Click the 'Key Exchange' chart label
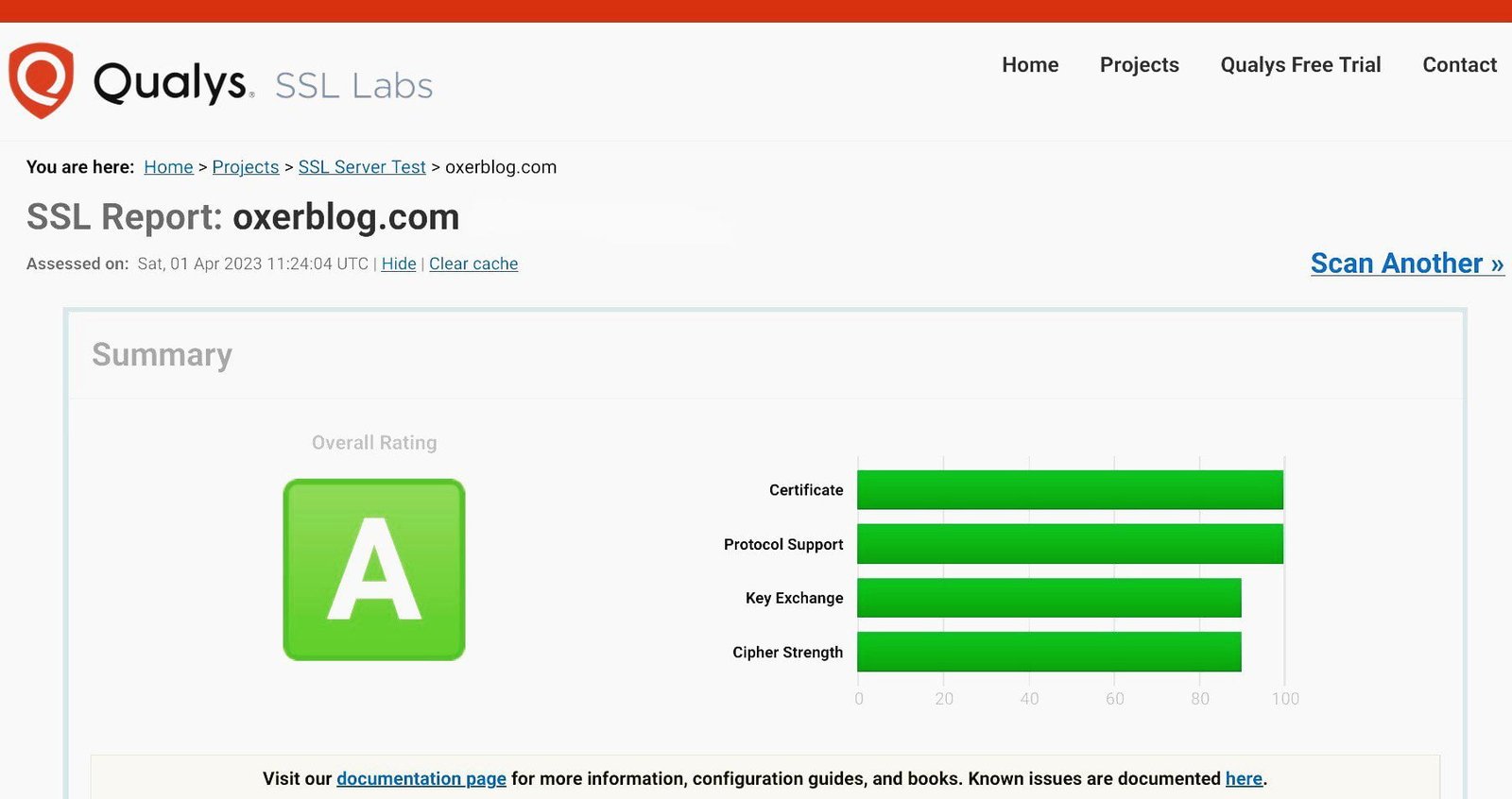 tap(794, 598)
